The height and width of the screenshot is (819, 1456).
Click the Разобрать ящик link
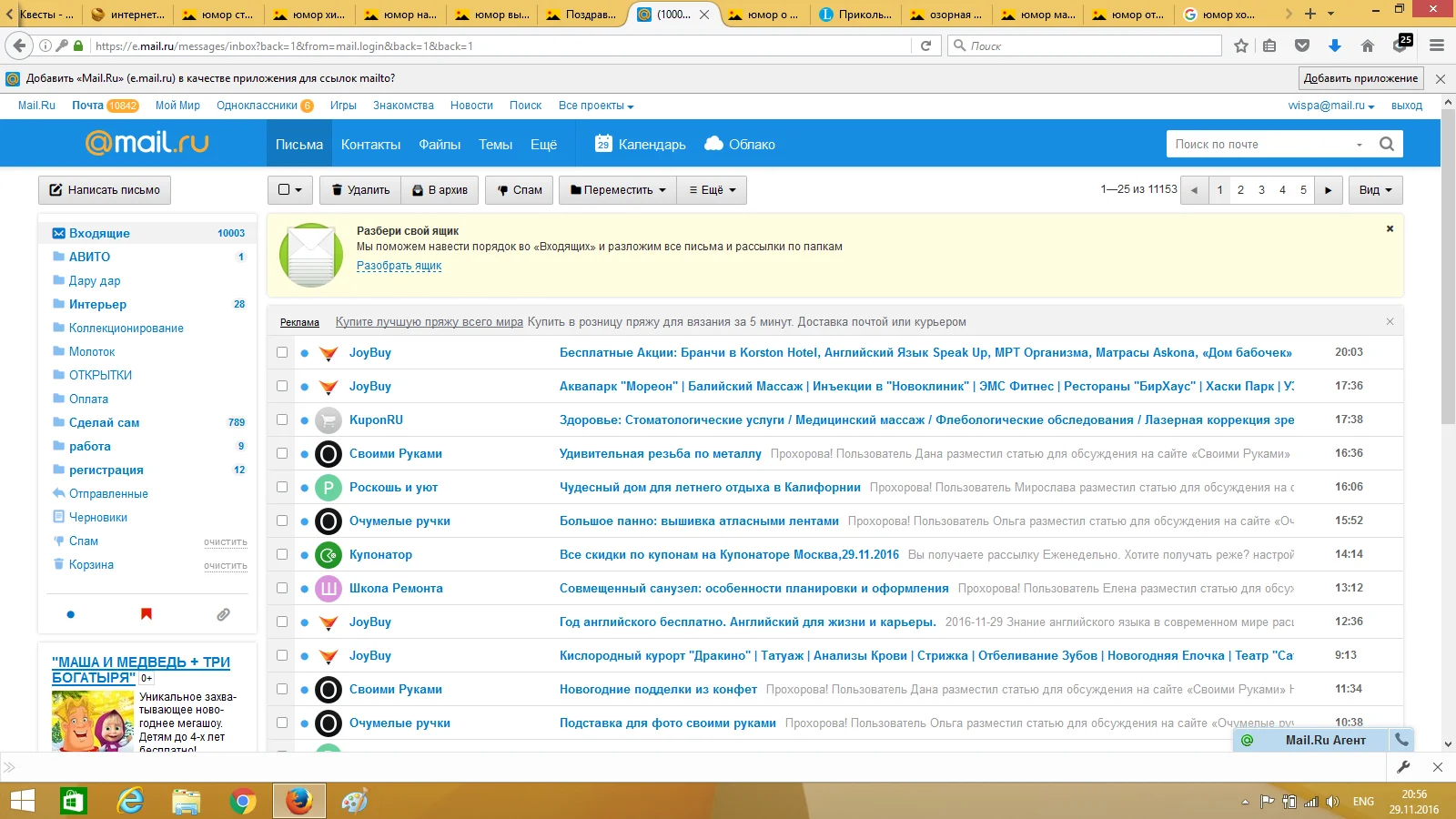399,266
